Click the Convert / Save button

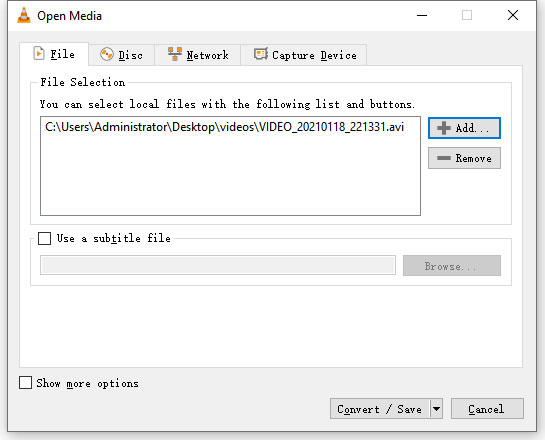pyautogui.click(x=380, y=409)
